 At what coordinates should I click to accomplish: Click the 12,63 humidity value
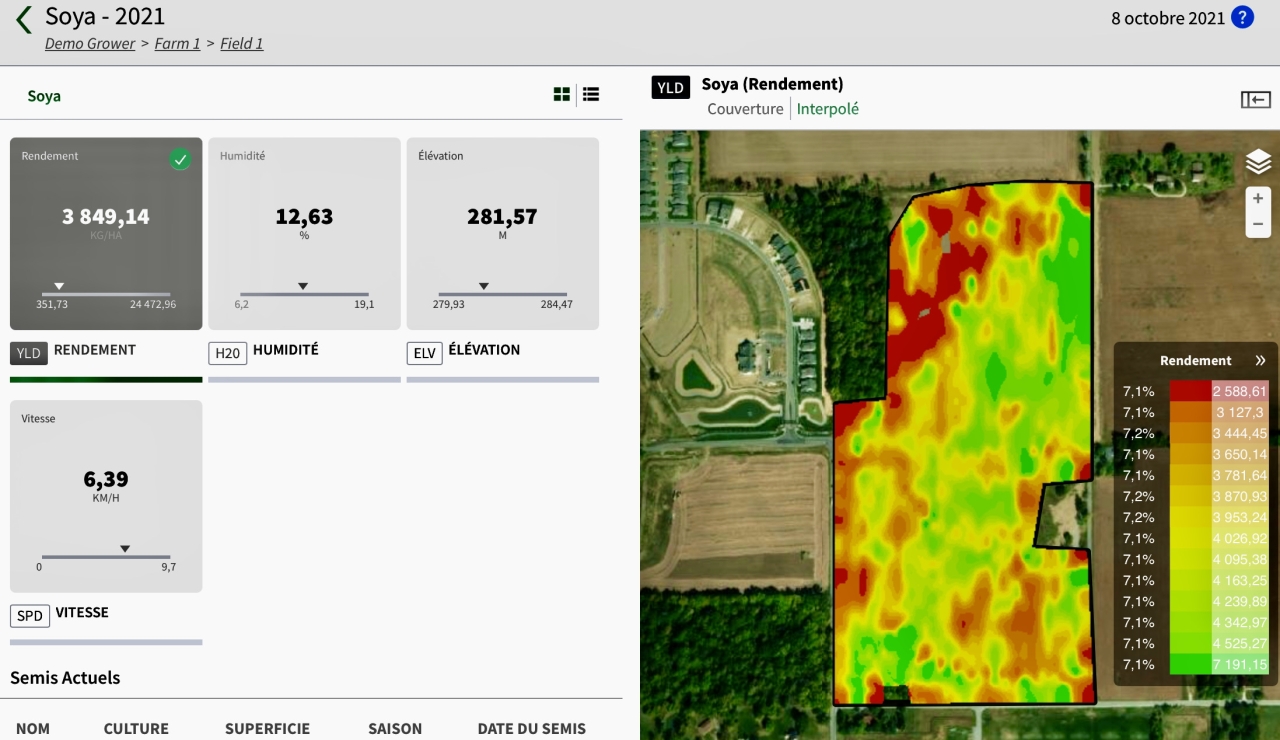click(x=304, y=216)
